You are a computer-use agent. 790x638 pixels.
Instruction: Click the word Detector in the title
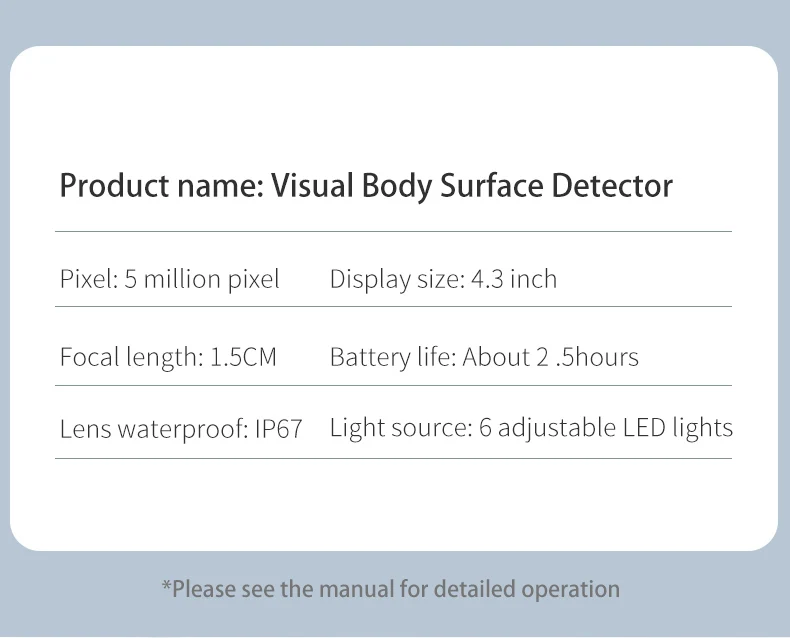[612, 185]
